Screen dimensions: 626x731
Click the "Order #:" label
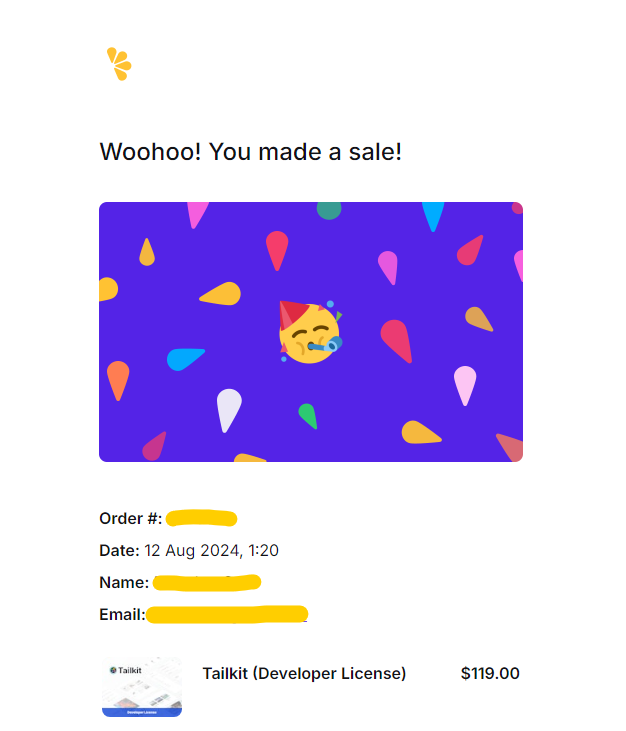pyautogui.click(x=130, y=518)
